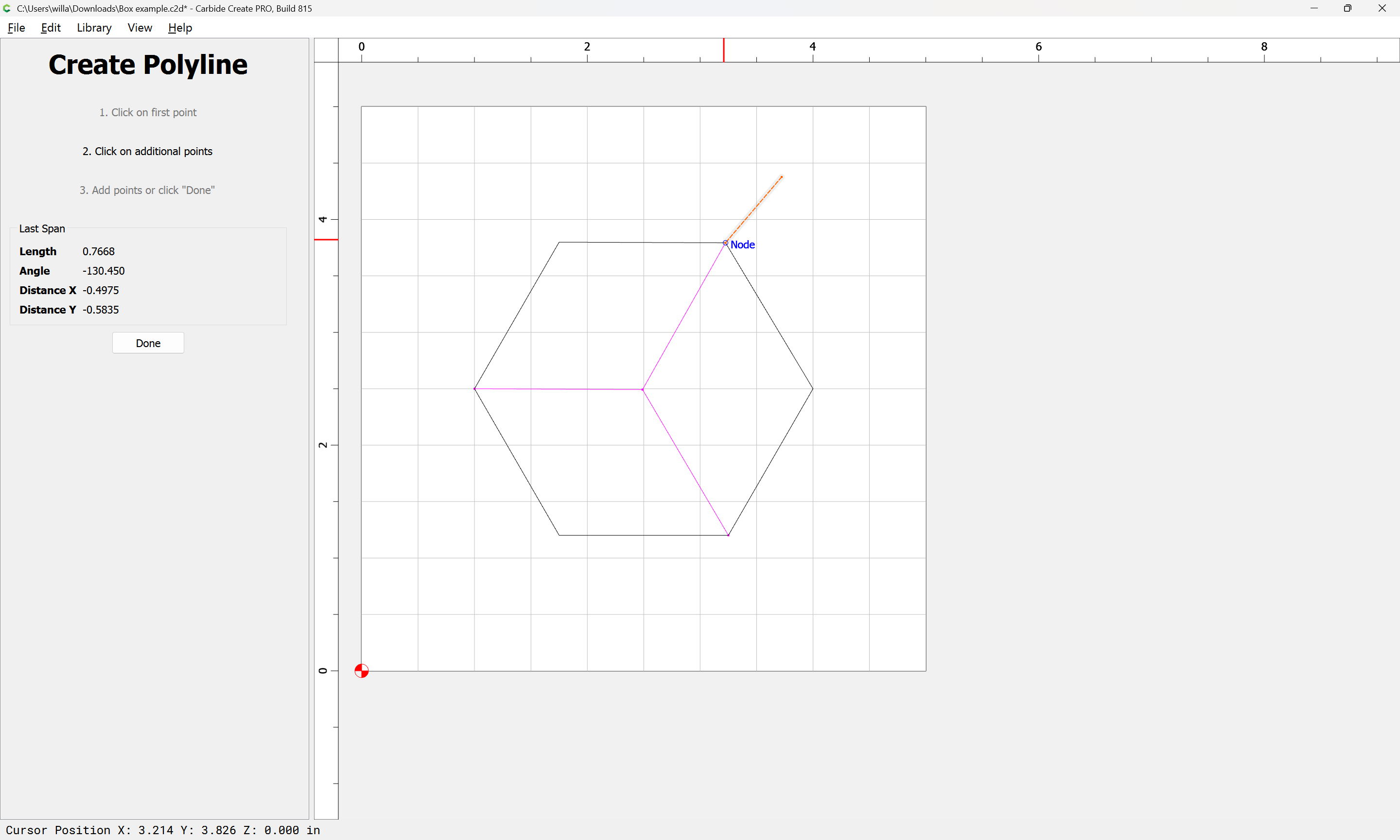Click the Length value 0.7668
1400x840 pixels.
(99, 251)
